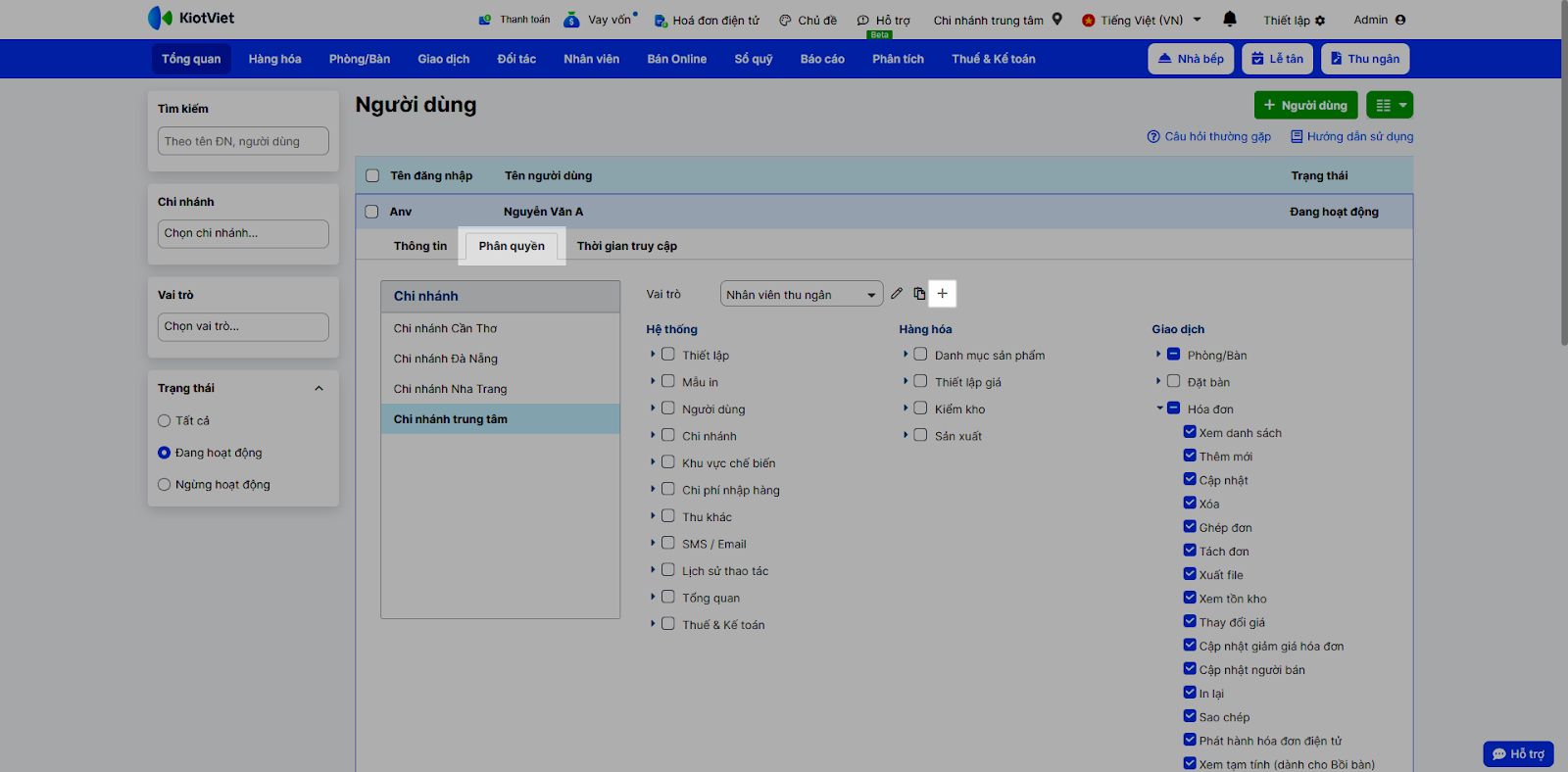
Task: Click the green Người dùng add button
Action: (x=1305, y=106)
